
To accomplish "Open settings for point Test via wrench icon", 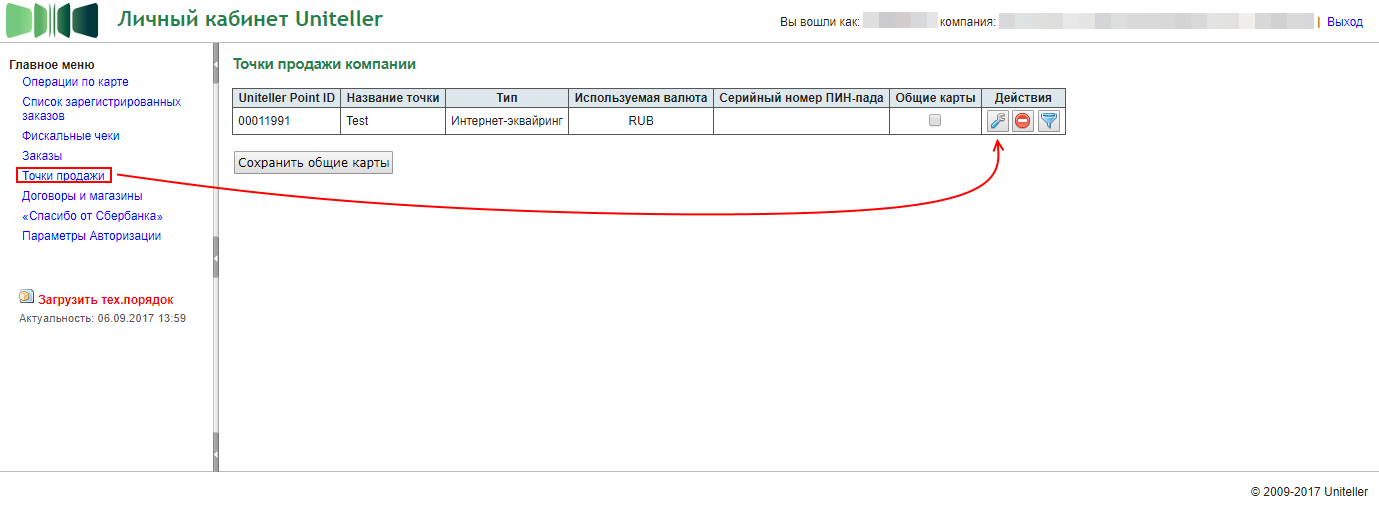I will point(997,122).
